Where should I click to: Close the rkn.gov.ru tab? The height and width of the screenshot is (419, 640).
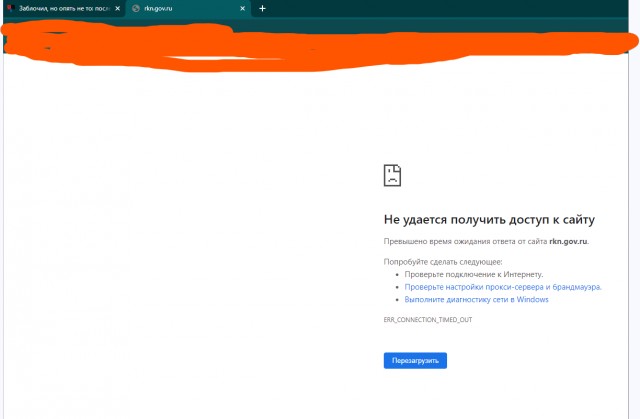(242, 8)
